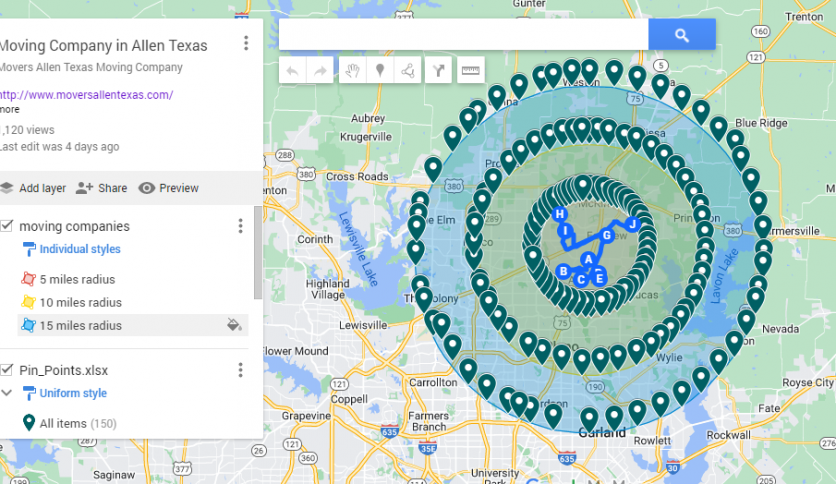Select the hand pan tool
Viewport: 836px width, 484px height.
coord(352,70)
